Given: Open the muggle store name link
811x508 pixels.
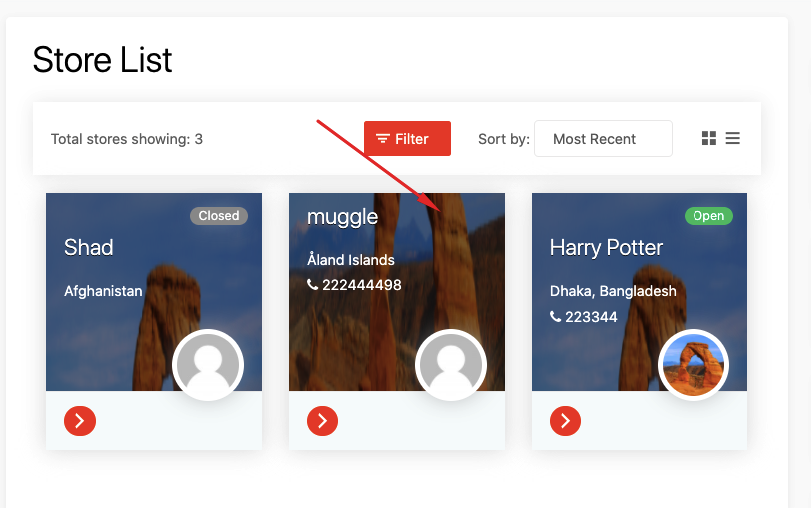Looking at the screenshot, I should click(342, 217).
